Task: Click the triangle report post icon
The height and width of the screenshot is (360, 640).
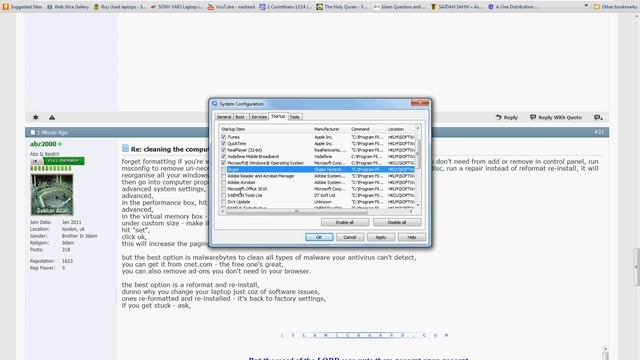Action: tap(52, 117)
